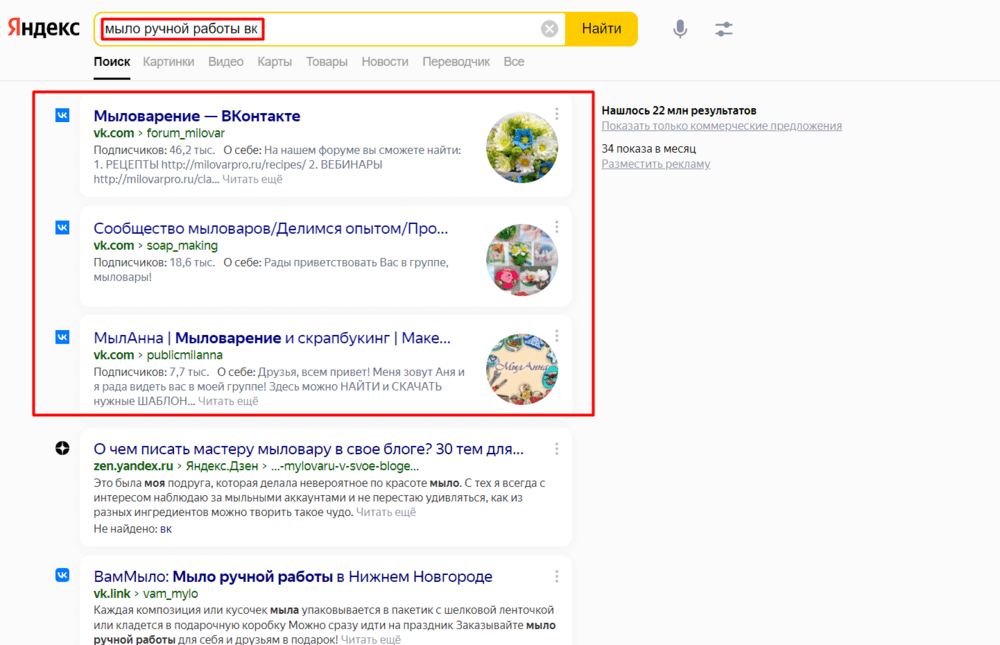Click 34 показа в месяц text
Screen dimensions: 1000x645
coord(649,149)
